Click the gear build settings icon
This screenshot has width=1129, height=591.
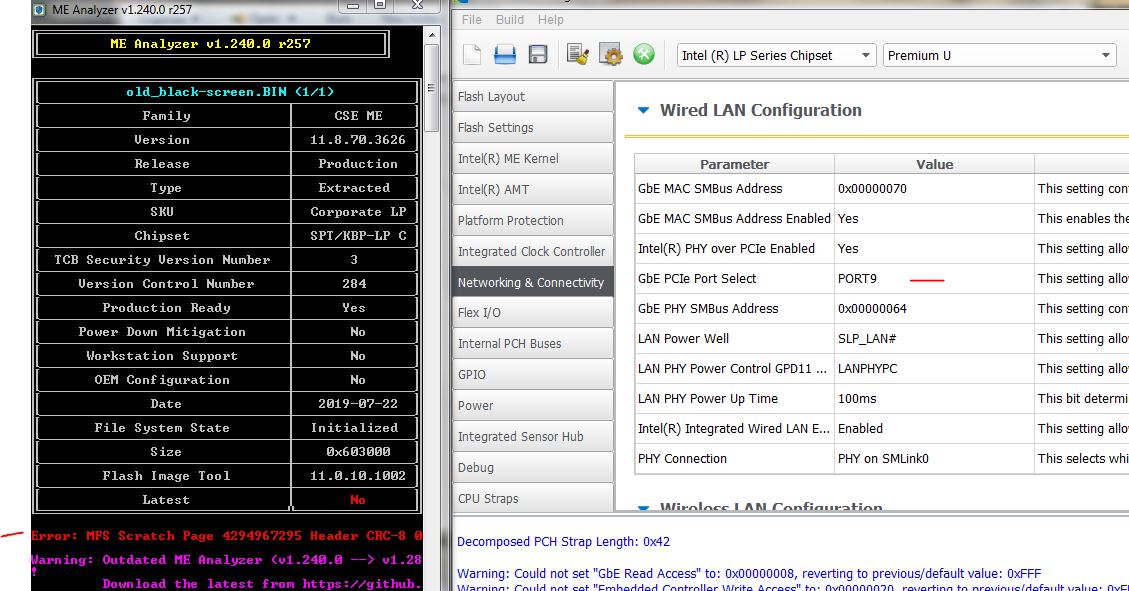pyautogui.click(x=611, y=55)
